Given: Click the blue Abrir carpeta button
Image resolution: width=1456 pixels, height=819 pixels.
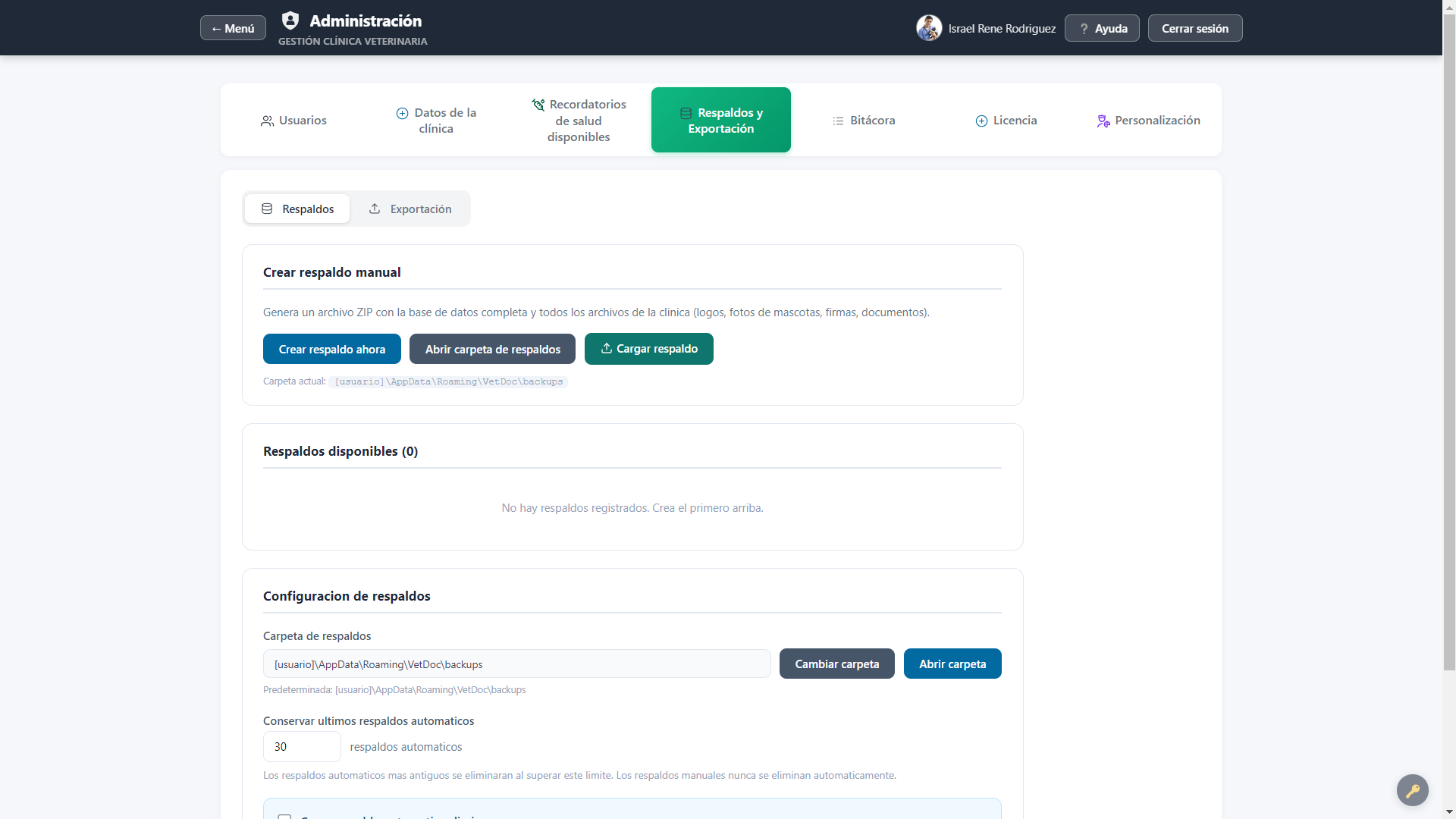Looking at the screenshot, I should tap(952, 664).
